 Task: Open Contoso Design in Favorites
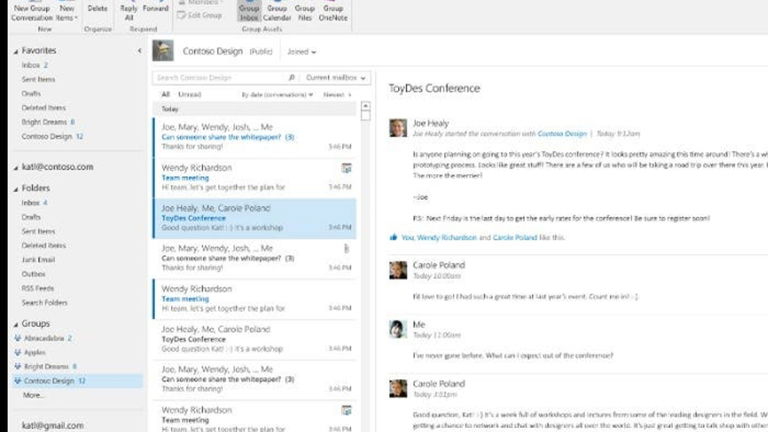(x=52, y=136)
